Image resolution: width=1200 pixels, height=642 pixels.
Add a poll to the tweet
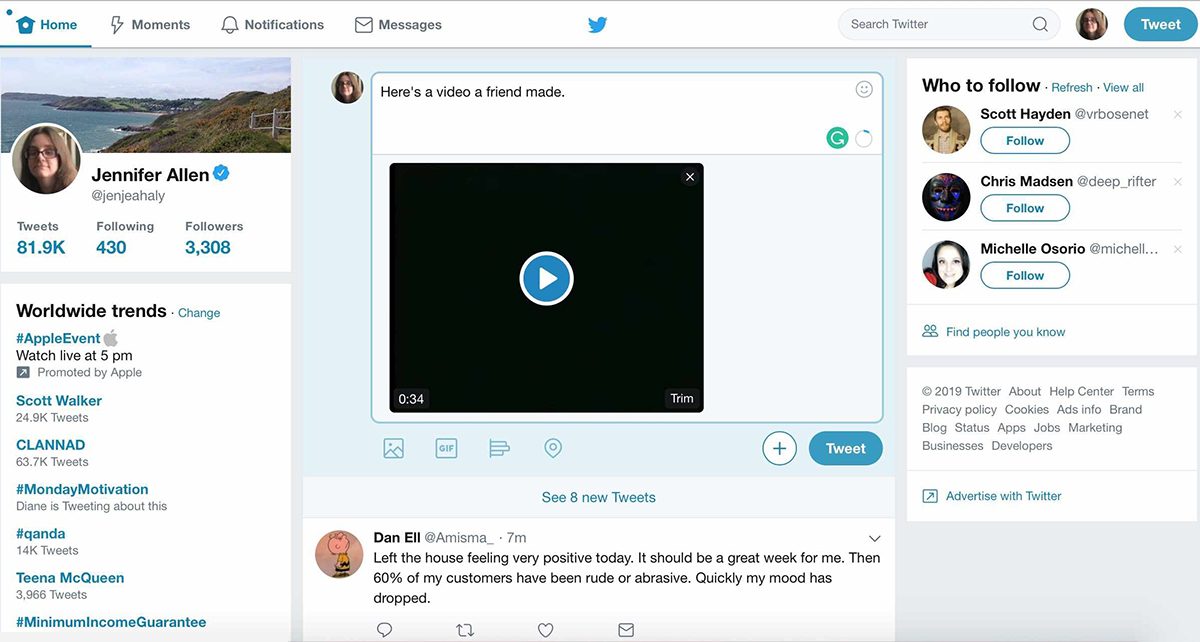click(499, 448)
